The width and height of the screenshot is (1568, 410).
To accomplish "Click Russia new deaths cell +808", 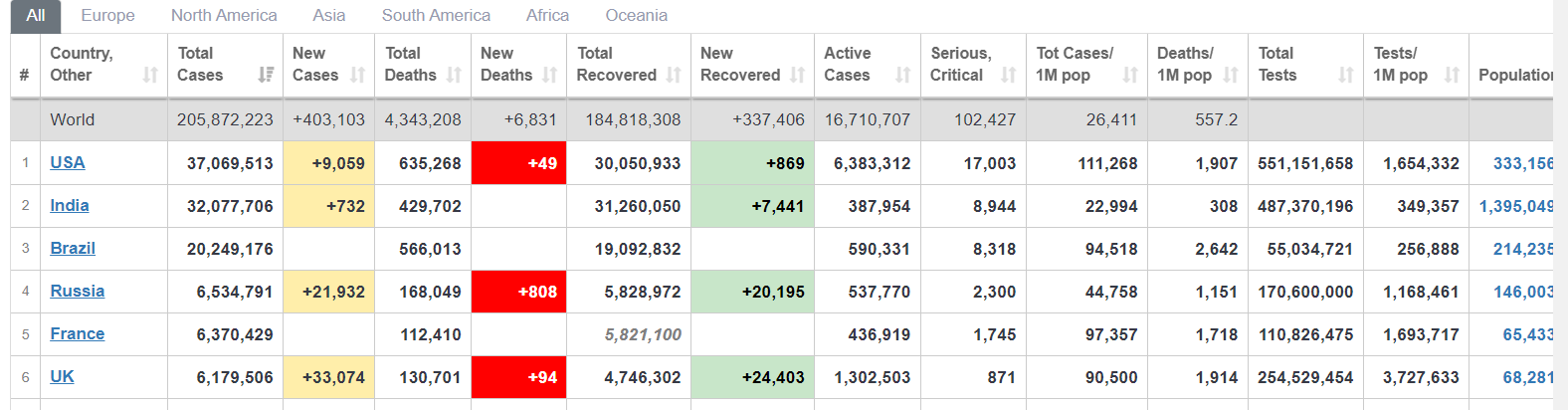I will (x=519, y=292).
